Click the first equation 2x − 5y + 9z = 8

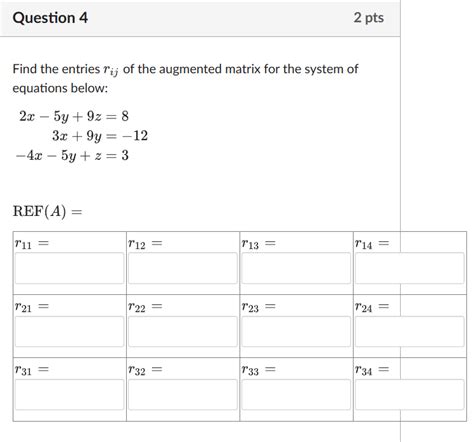tap(74, 116)
